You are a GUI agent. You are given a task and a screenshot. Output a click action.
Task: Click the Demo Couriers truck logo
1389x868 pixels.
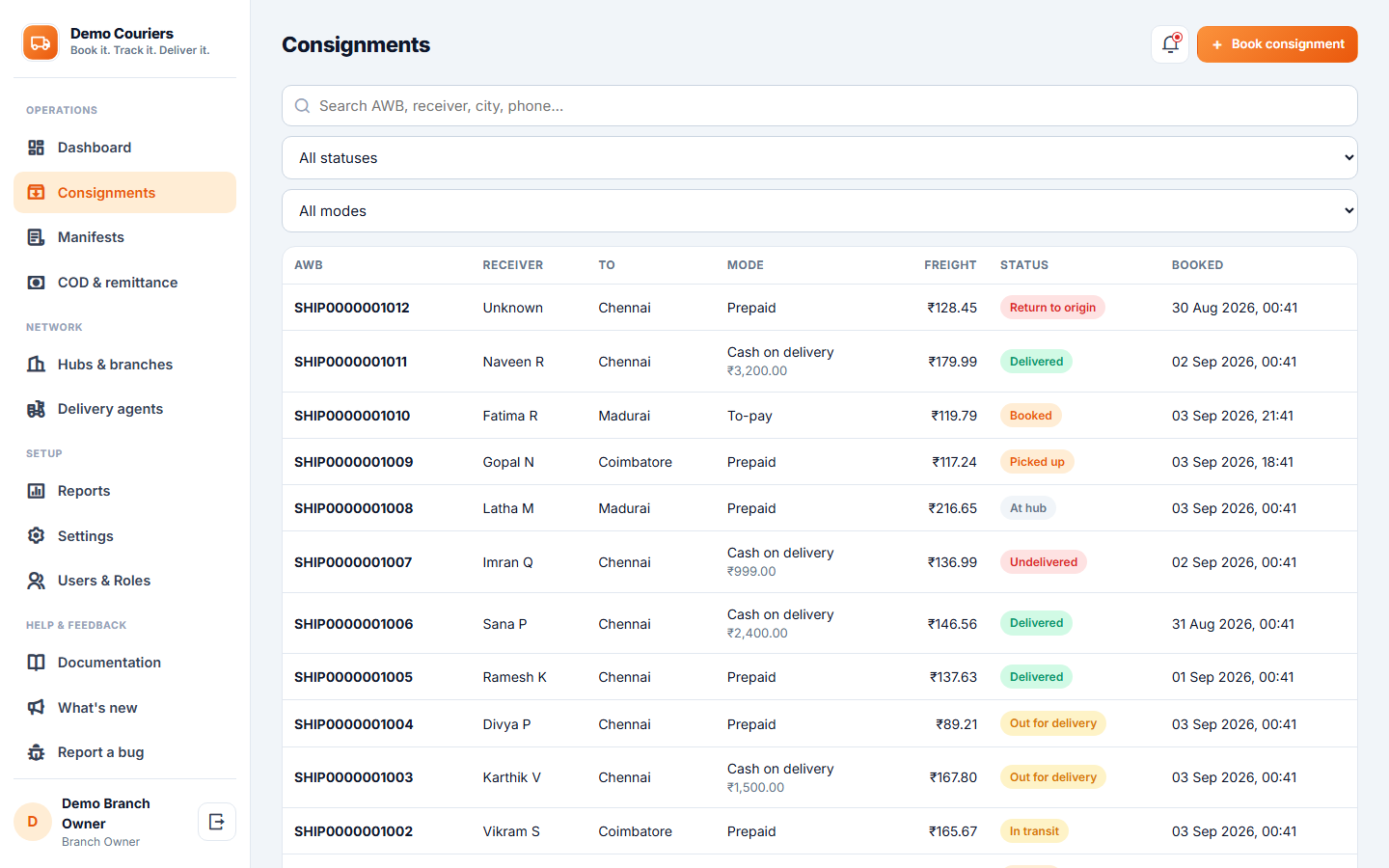(x=41, y=42)
